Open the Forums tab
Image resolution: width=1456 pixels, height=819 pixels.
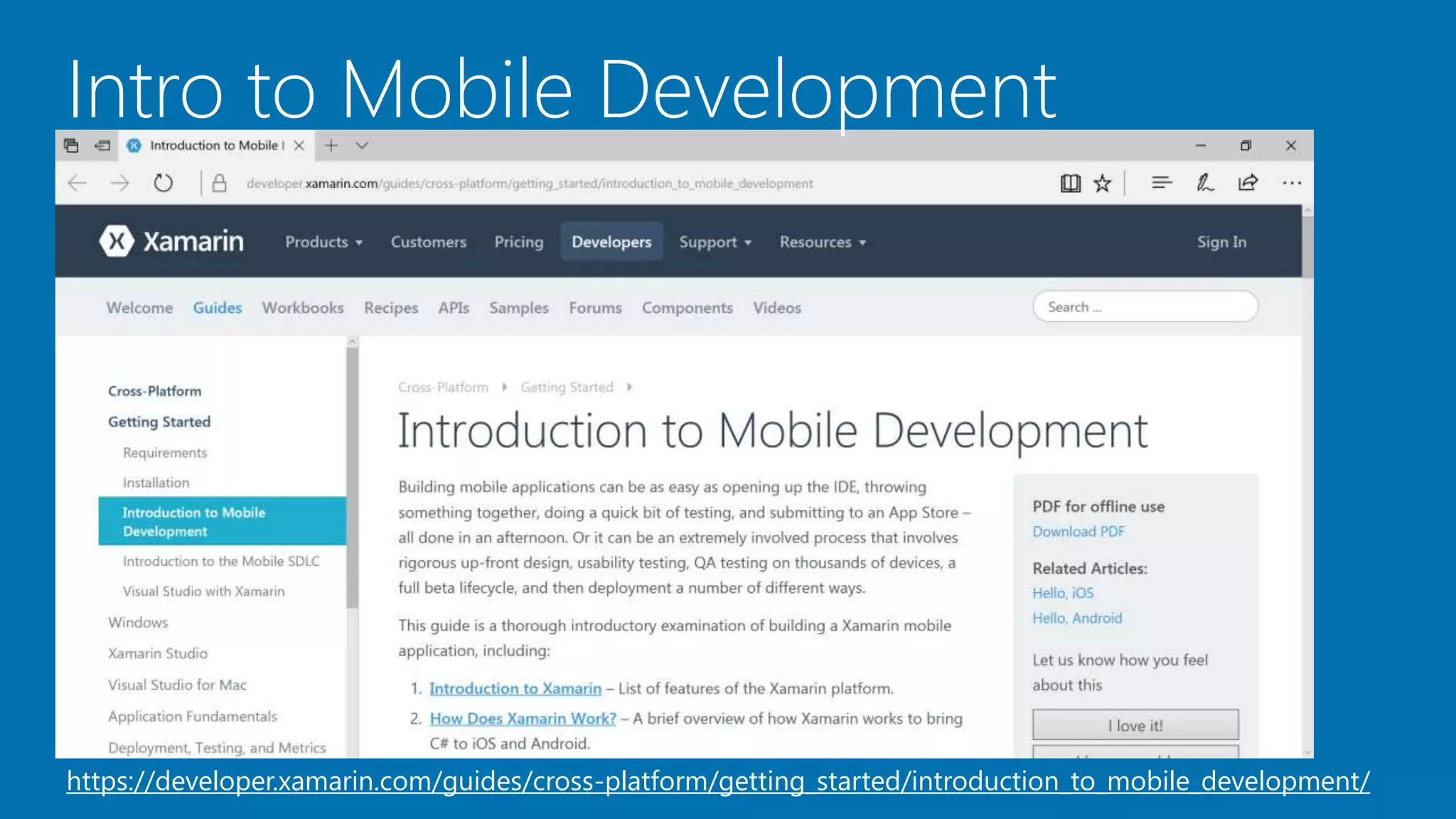point(595,308)
